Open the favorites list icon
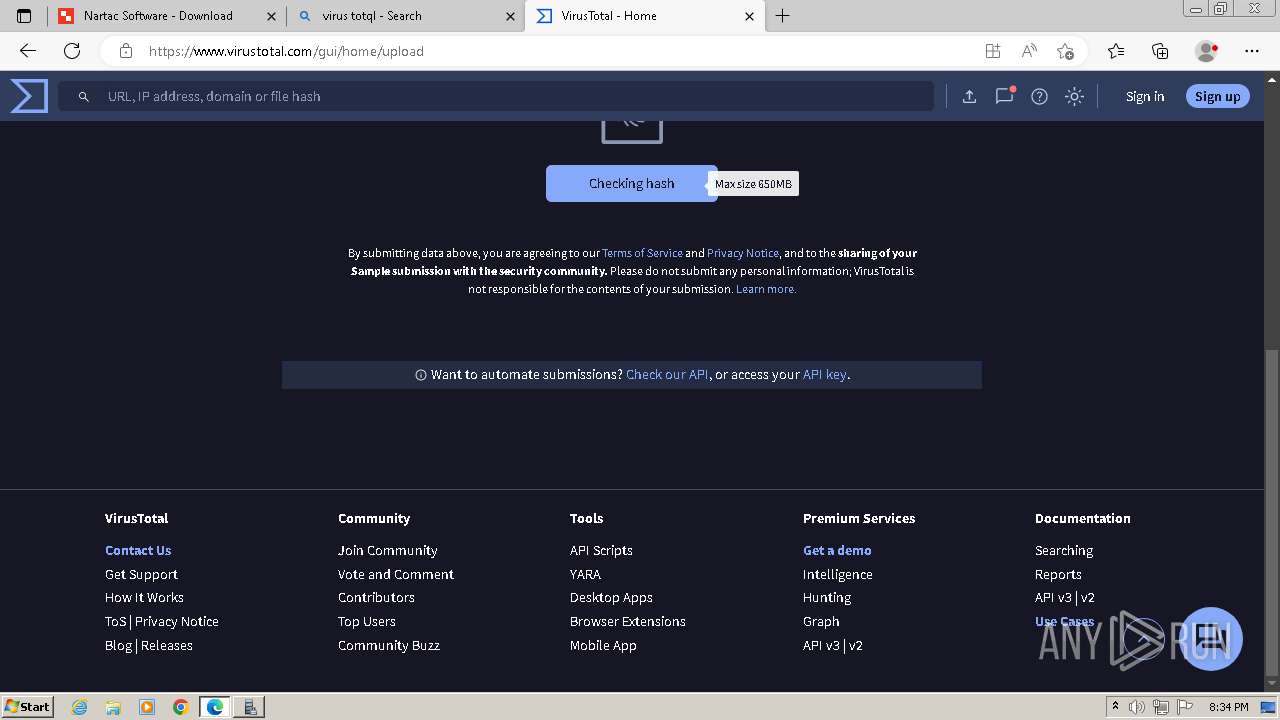The width and height of the screenshot is (1280, 720). point(1116,51)
